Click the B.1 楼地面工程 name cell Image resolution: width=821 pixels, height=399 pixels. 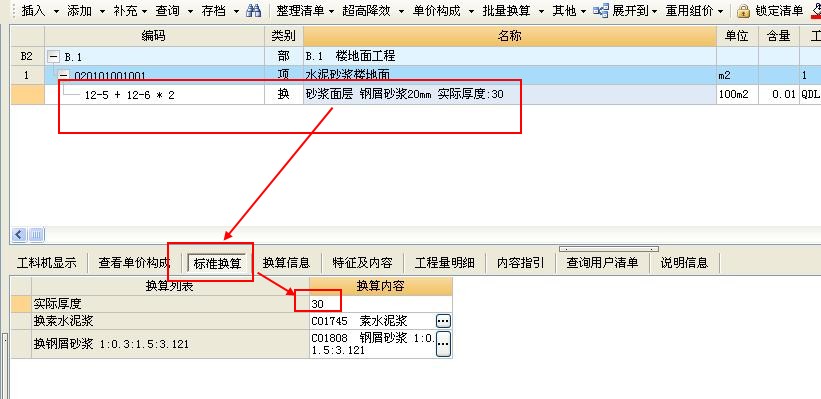(509, 56)
